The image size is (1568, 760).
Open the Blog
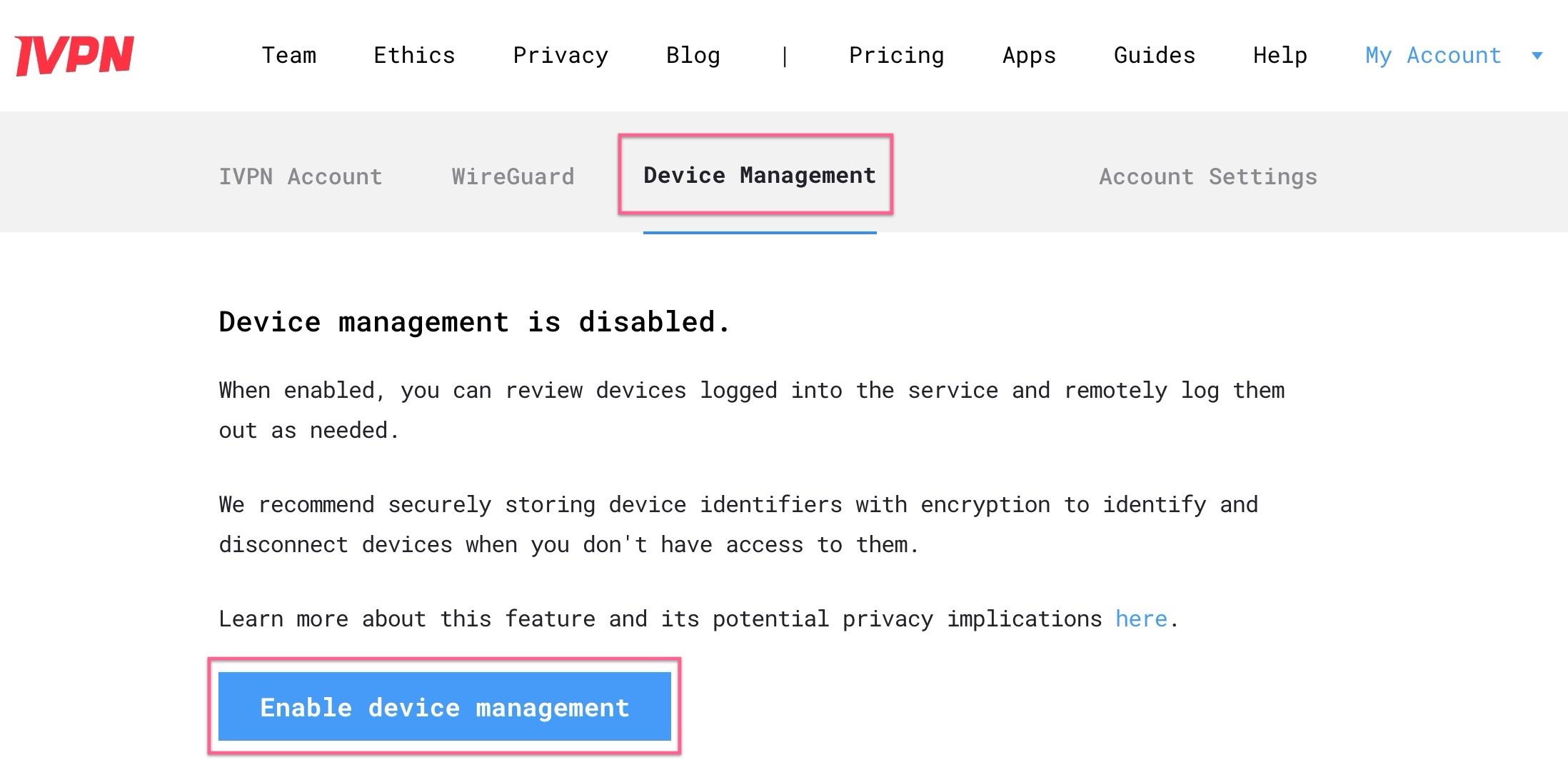point(693,55)
